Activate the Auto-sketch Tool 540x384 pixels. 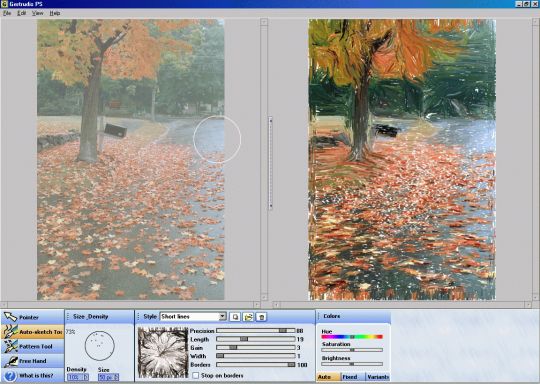pyautogui.click(x=32, y=332)
